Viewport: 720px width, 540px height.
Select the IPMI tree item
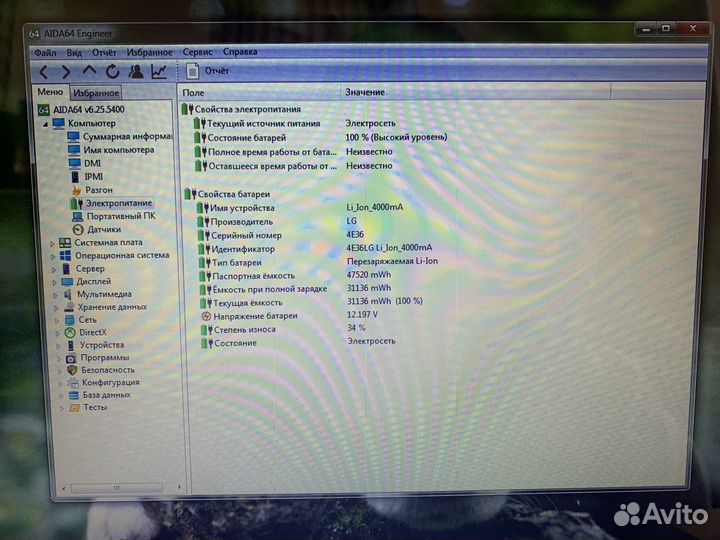tap(94, 176)
